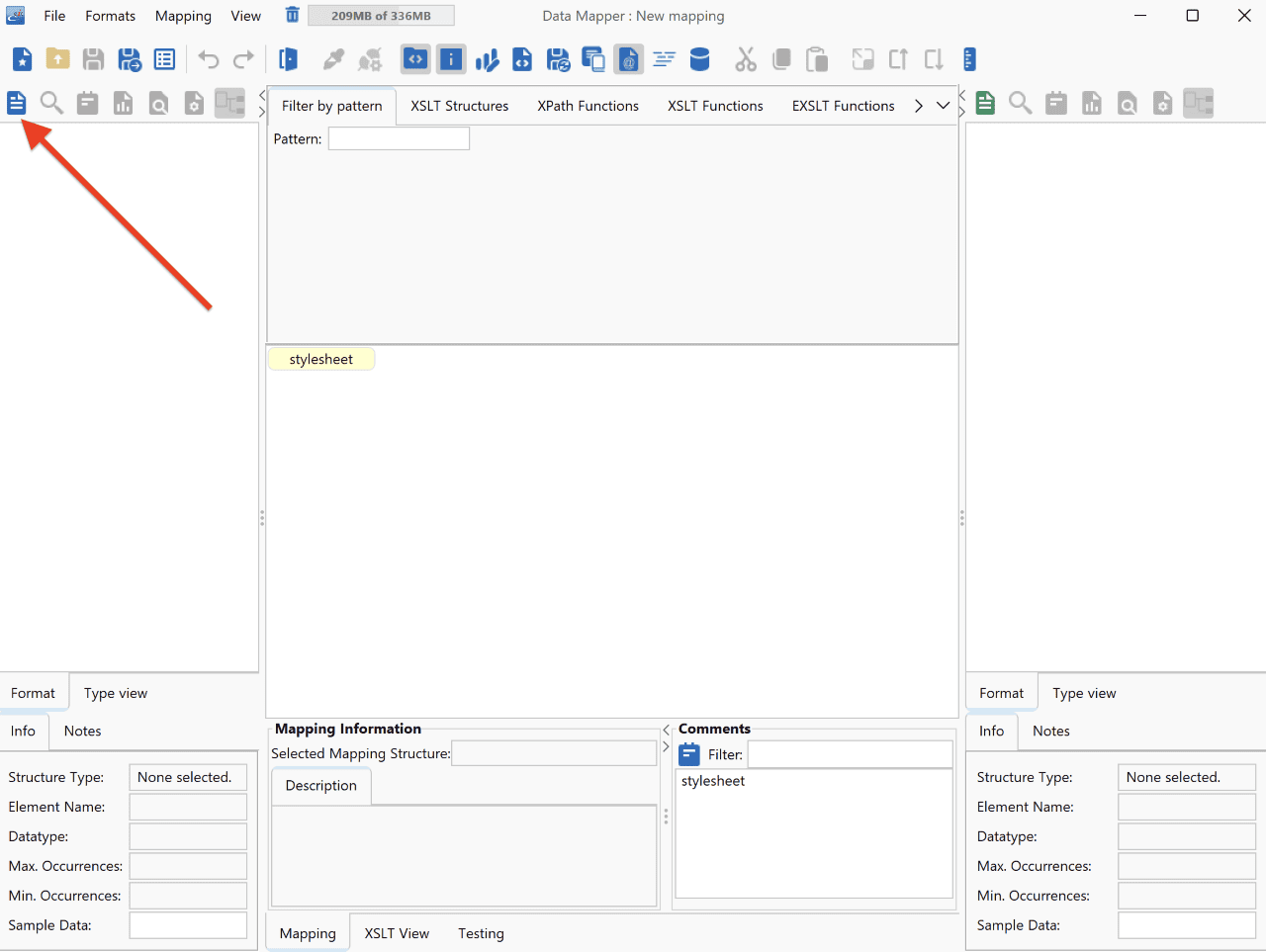The image size is (1266, 952).
Task: Click the blue vertical list icon at toolbar end
Action: (969, 59)
